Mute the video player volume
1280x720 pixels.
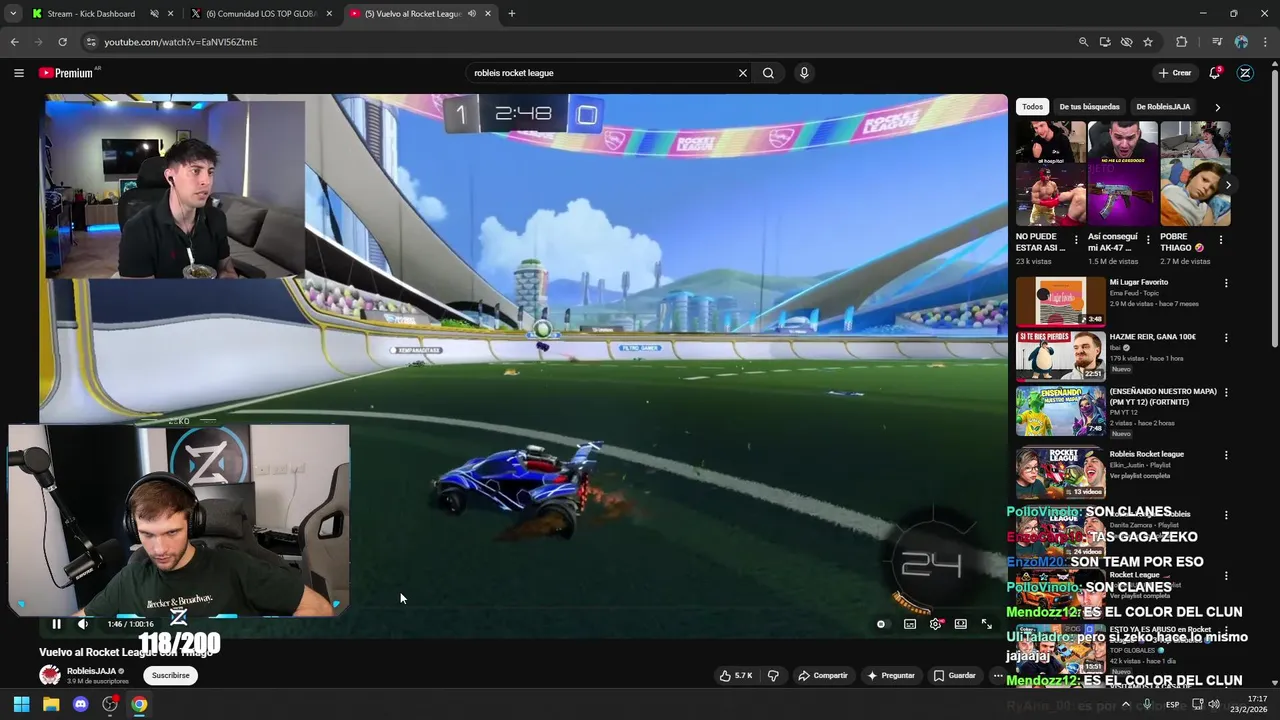click(83, 624)
